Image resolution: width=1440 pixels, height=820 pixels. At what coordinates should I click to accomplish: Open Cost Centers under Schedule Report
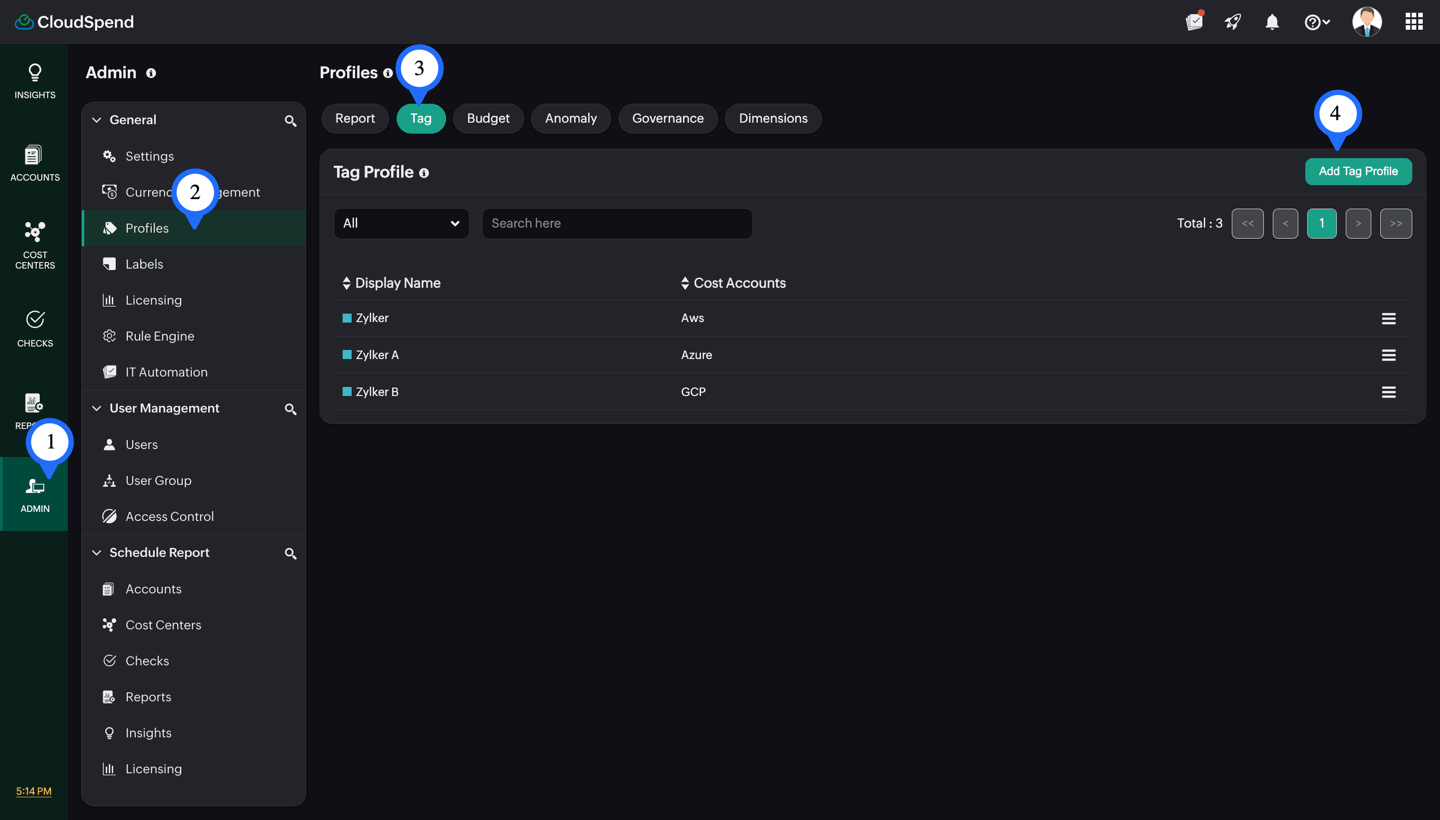click(194, 625)
